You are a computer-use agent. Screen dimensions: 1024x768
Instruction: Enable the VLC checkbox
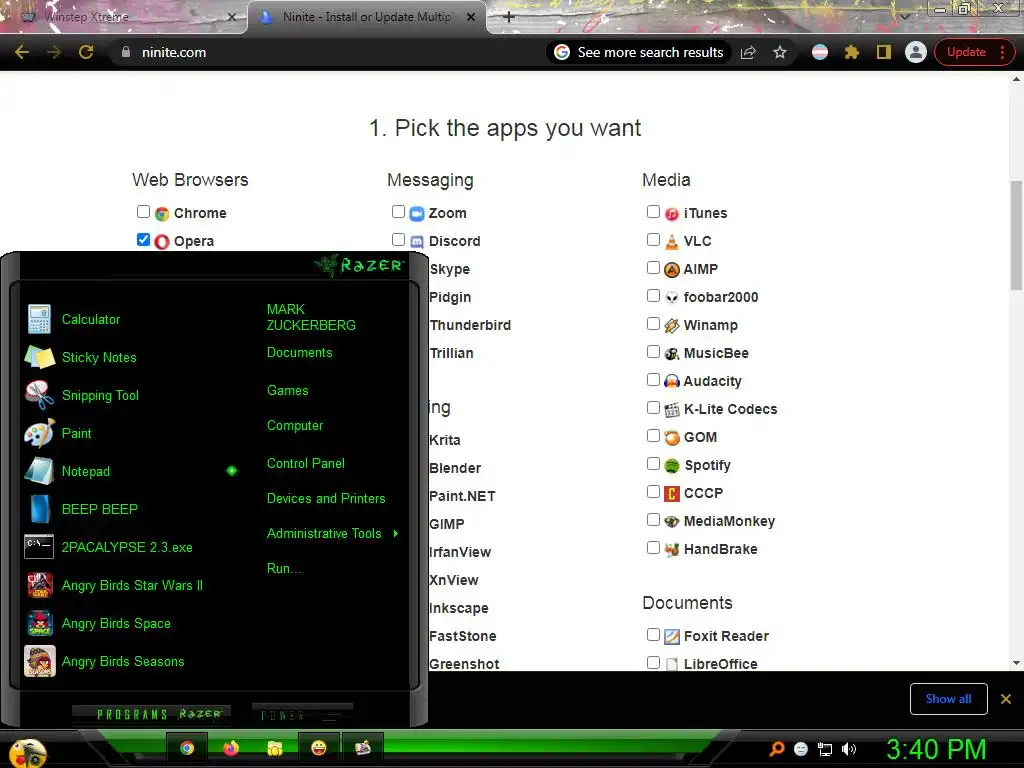point(653,240)
